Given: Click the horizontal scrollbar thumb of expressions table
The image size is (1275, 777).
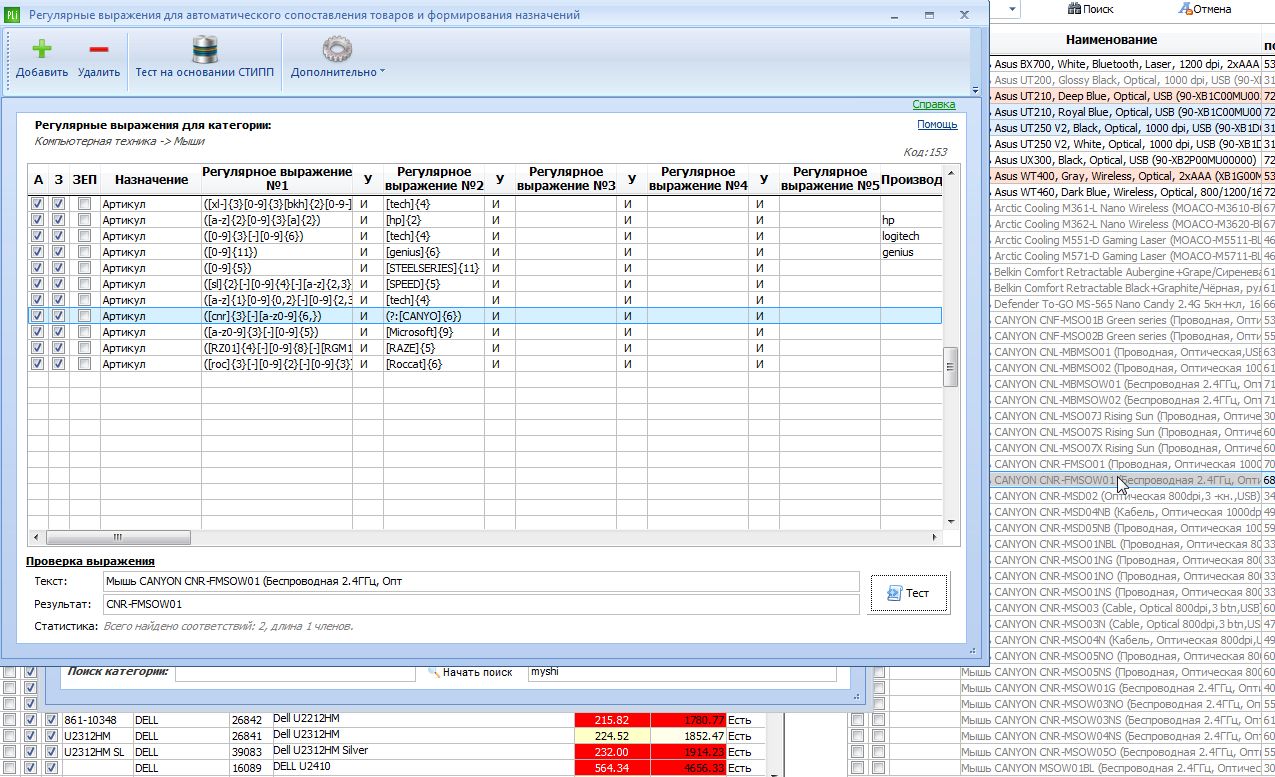Looking at the screenshot, I should tap(117, 537).
